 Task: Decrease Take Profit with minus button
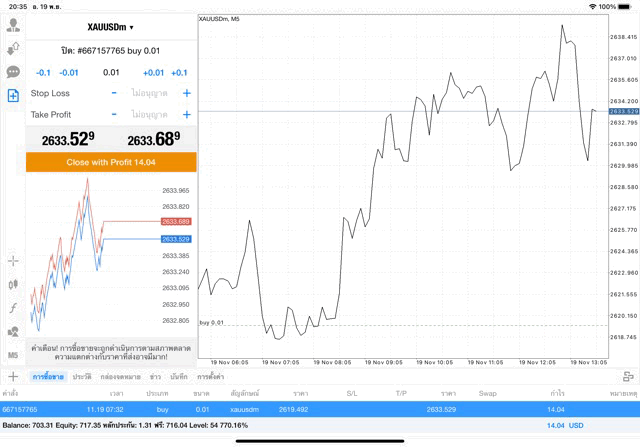pyautogui.click(x=114, y=115)
